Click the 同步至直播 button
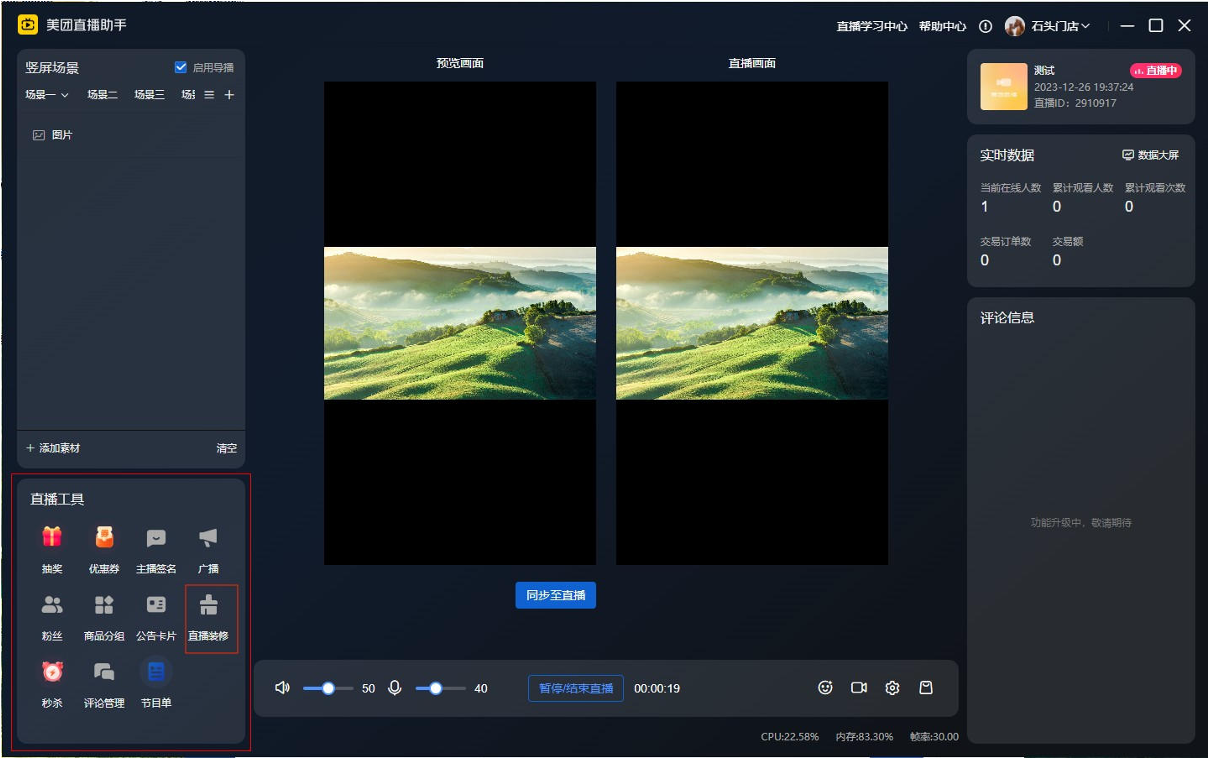The width and height of the screenshot is (1208, 758). point(555,595)
